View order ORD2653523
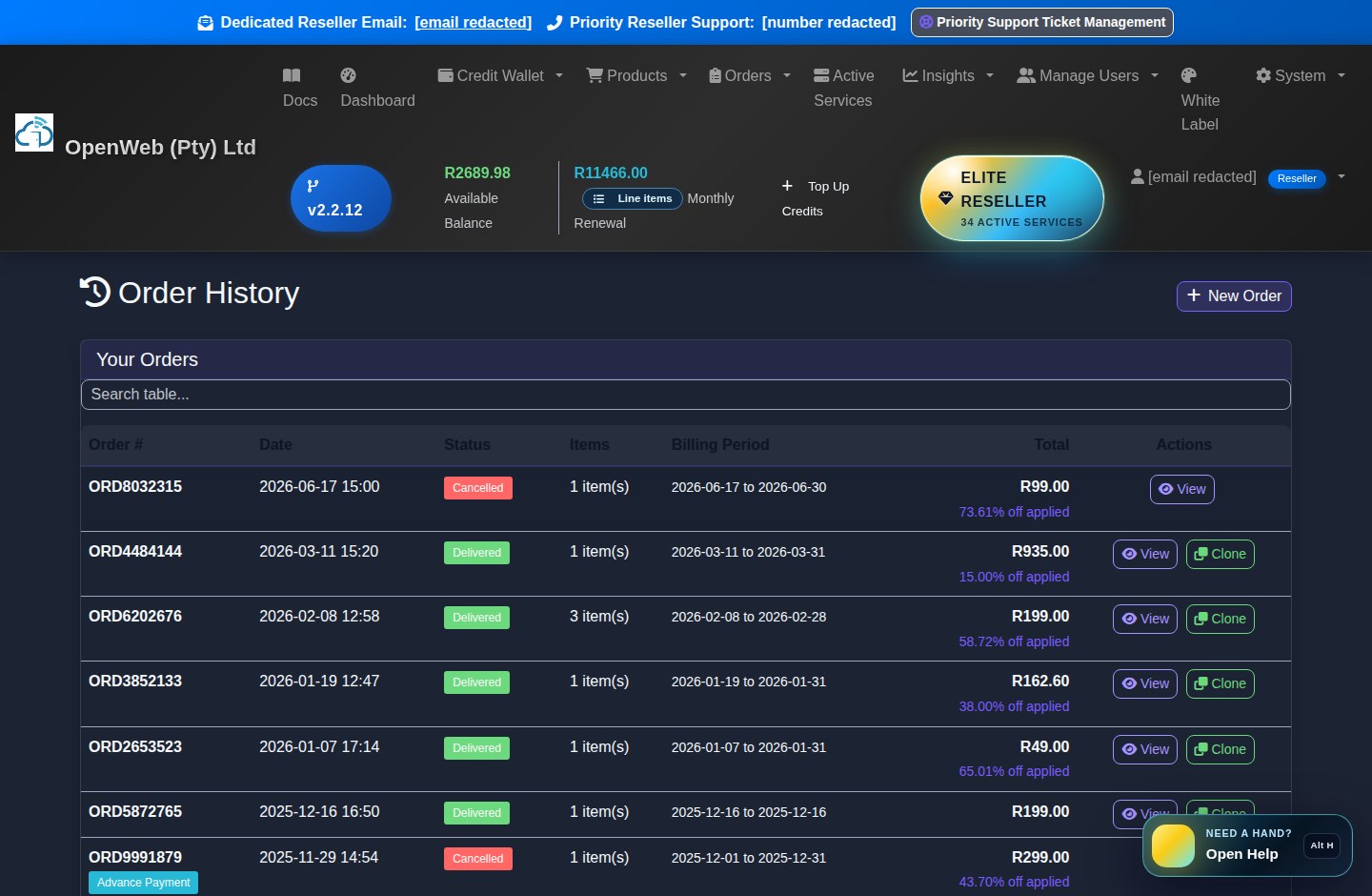This screenshot has width=1372, height=896. tap(1145, 749)
